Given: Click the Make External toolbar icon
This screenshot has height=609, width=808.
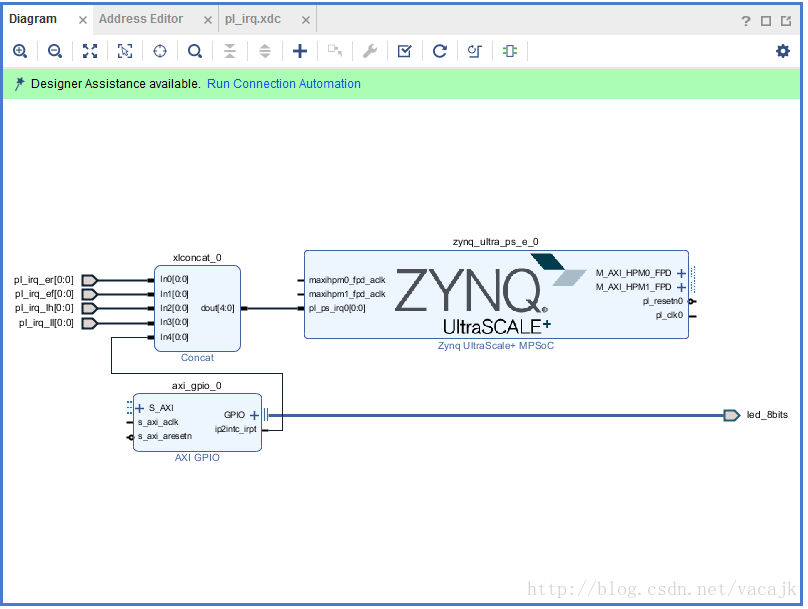Looking at the screenshot, I should coord(335,51).
